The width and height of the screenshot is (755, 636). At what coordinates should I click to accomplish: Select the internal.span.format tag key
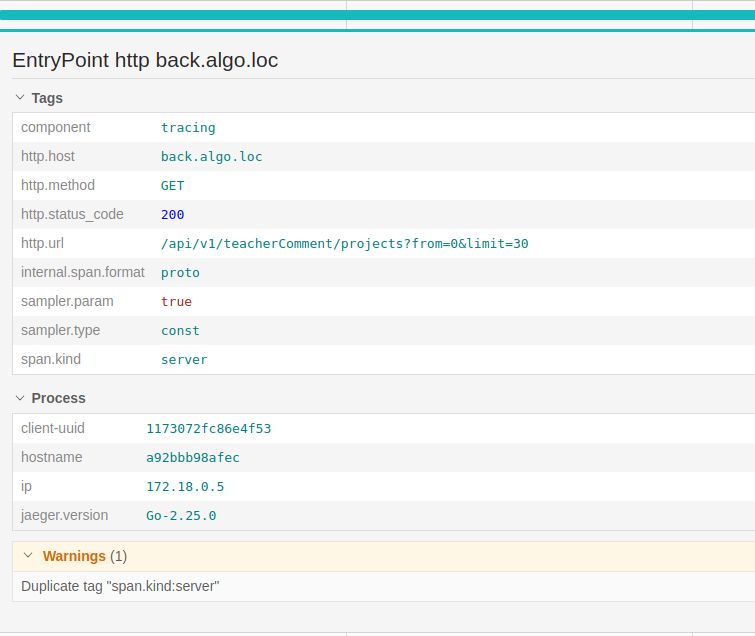tap(82, 272)
